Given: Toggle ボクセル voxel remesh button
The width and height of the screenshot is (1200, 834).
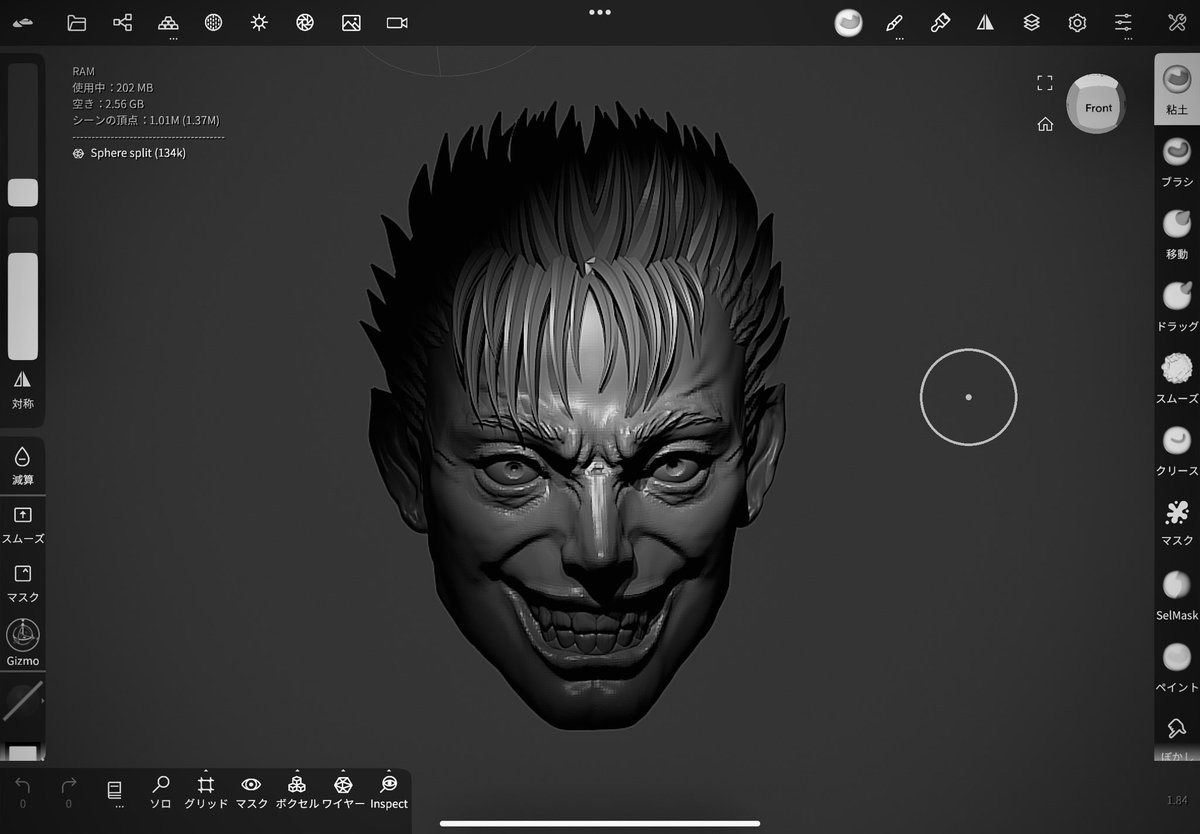Looking at the screenshot, I should pyautogui.click(x=296, y=792).
